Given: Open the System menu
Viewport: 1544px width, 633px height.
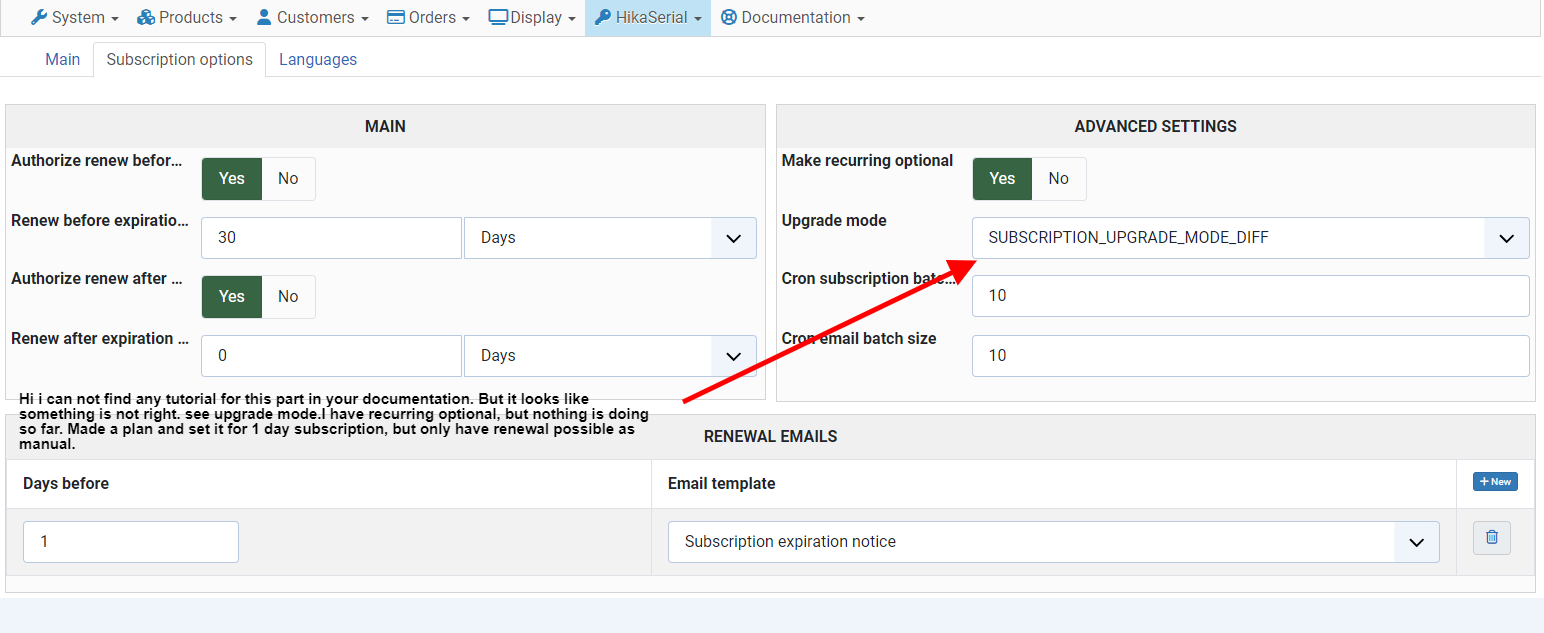Looking at the screenshot, I should 75,17.
